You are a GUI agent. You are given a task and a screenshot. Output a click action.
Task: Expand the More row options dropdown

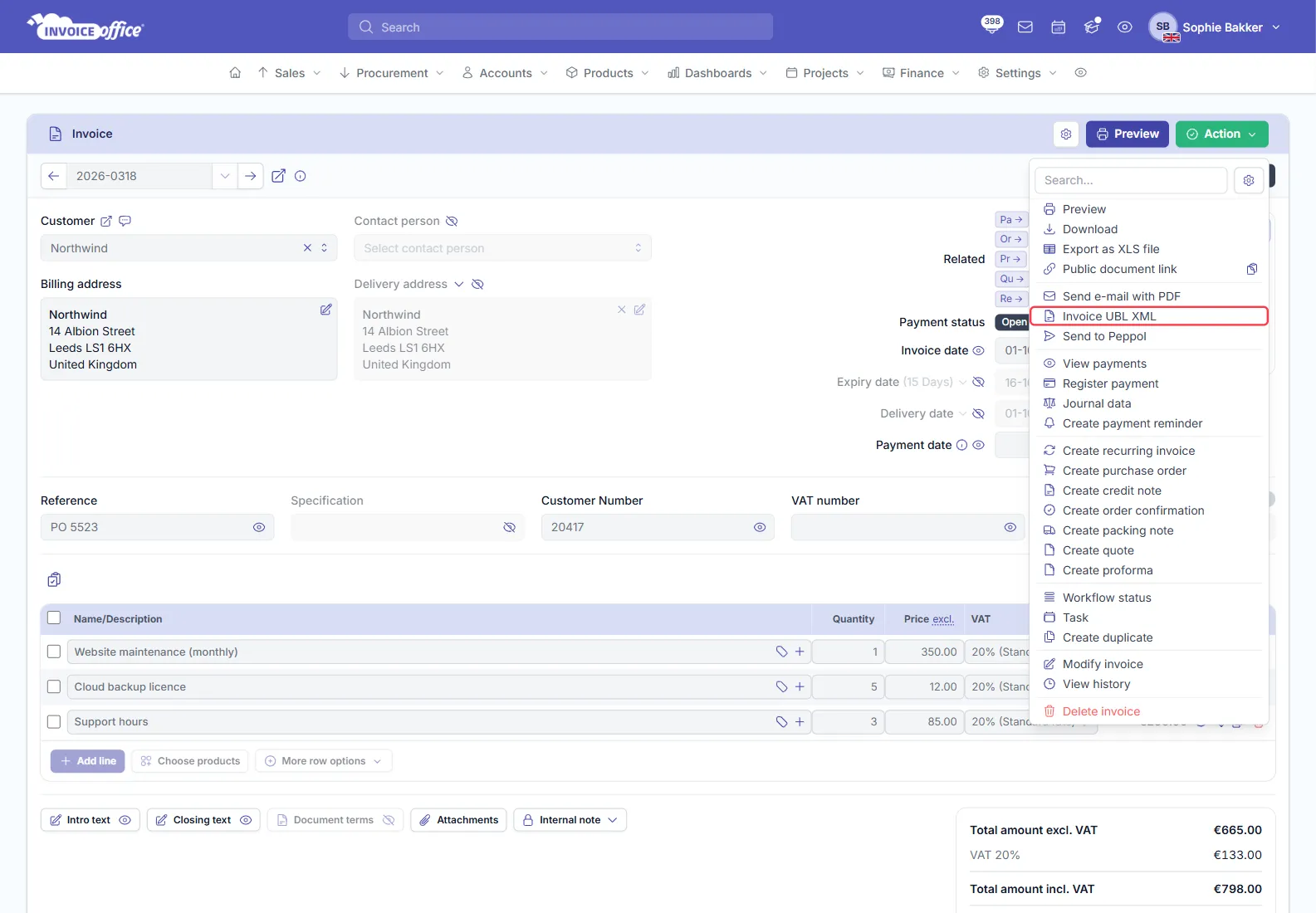click(324, 761)
